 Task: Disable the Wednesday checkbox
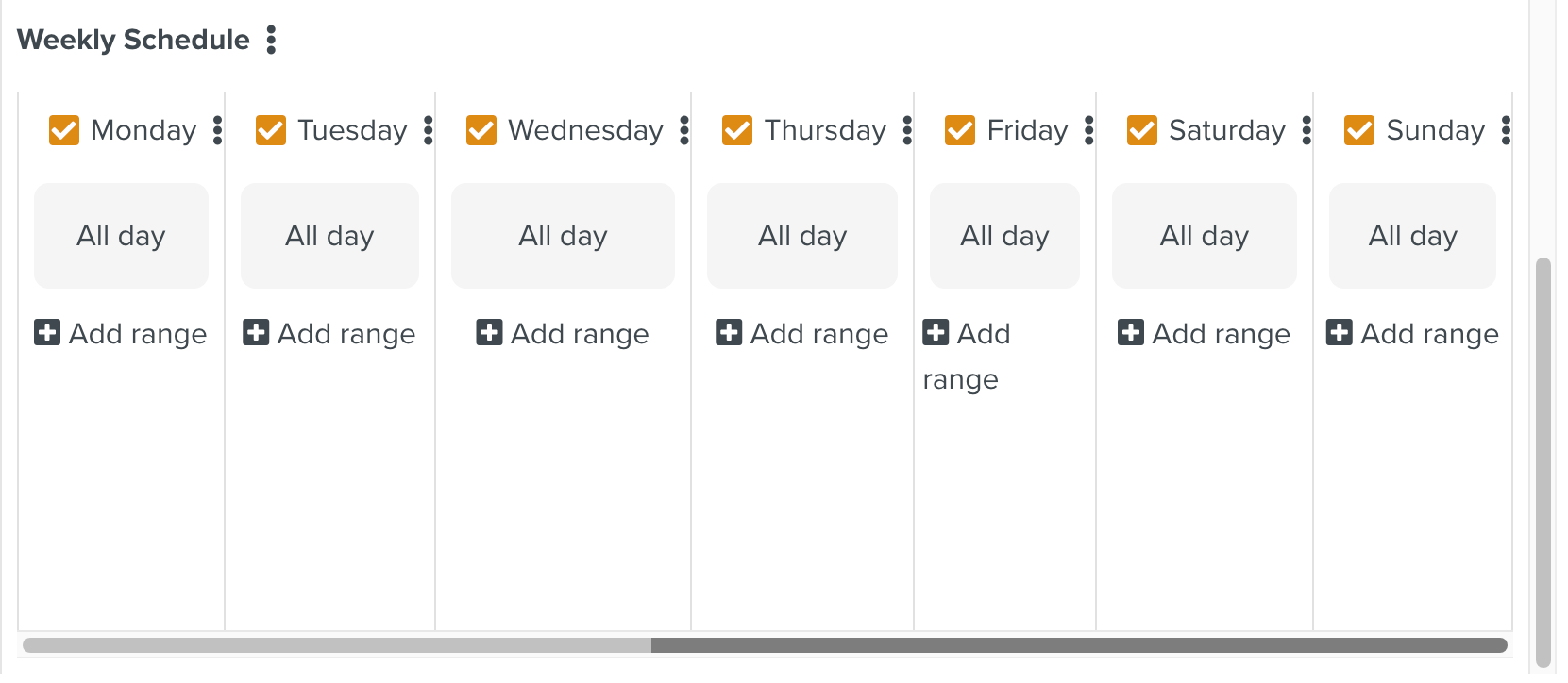pos(481,130)
